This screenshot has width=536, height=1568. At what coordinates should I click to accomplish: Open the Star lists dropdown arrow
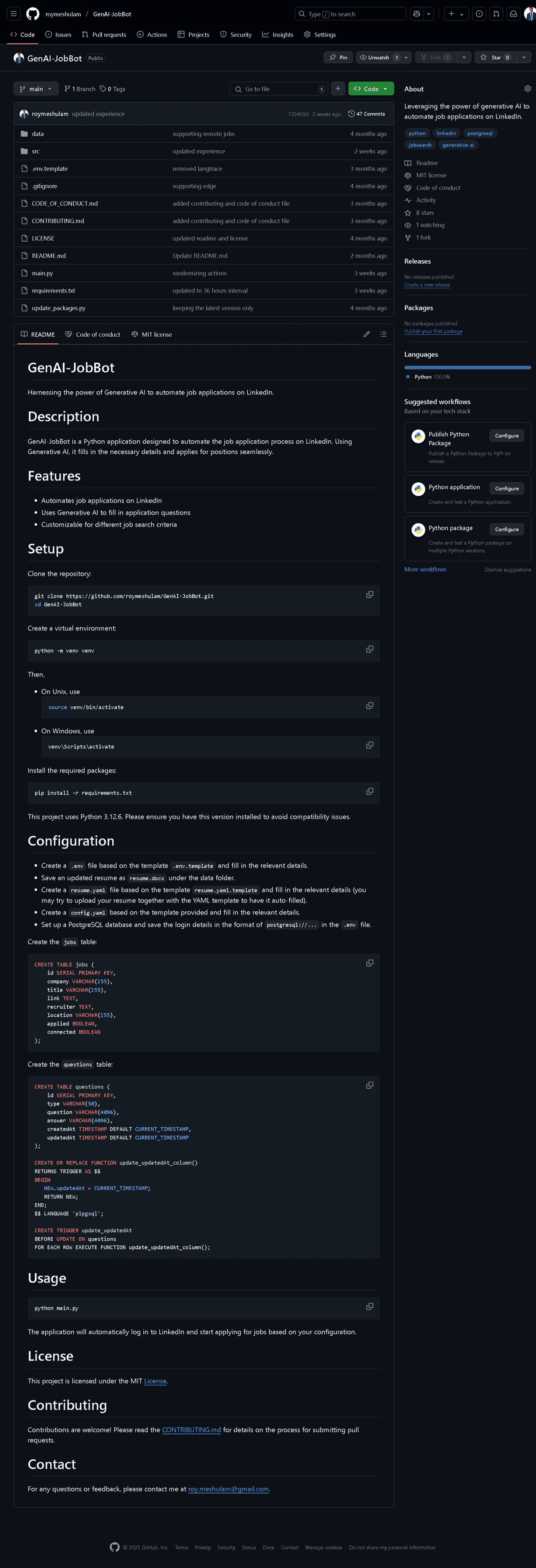coord(524,57)
